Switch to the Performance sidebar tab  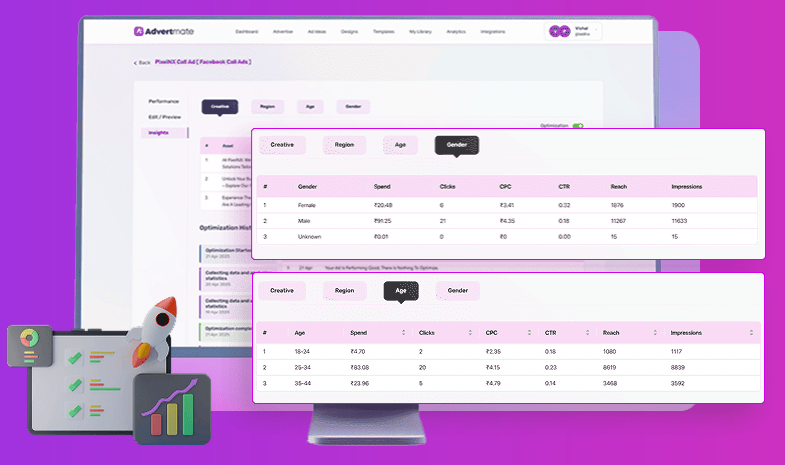coord(164,101)
